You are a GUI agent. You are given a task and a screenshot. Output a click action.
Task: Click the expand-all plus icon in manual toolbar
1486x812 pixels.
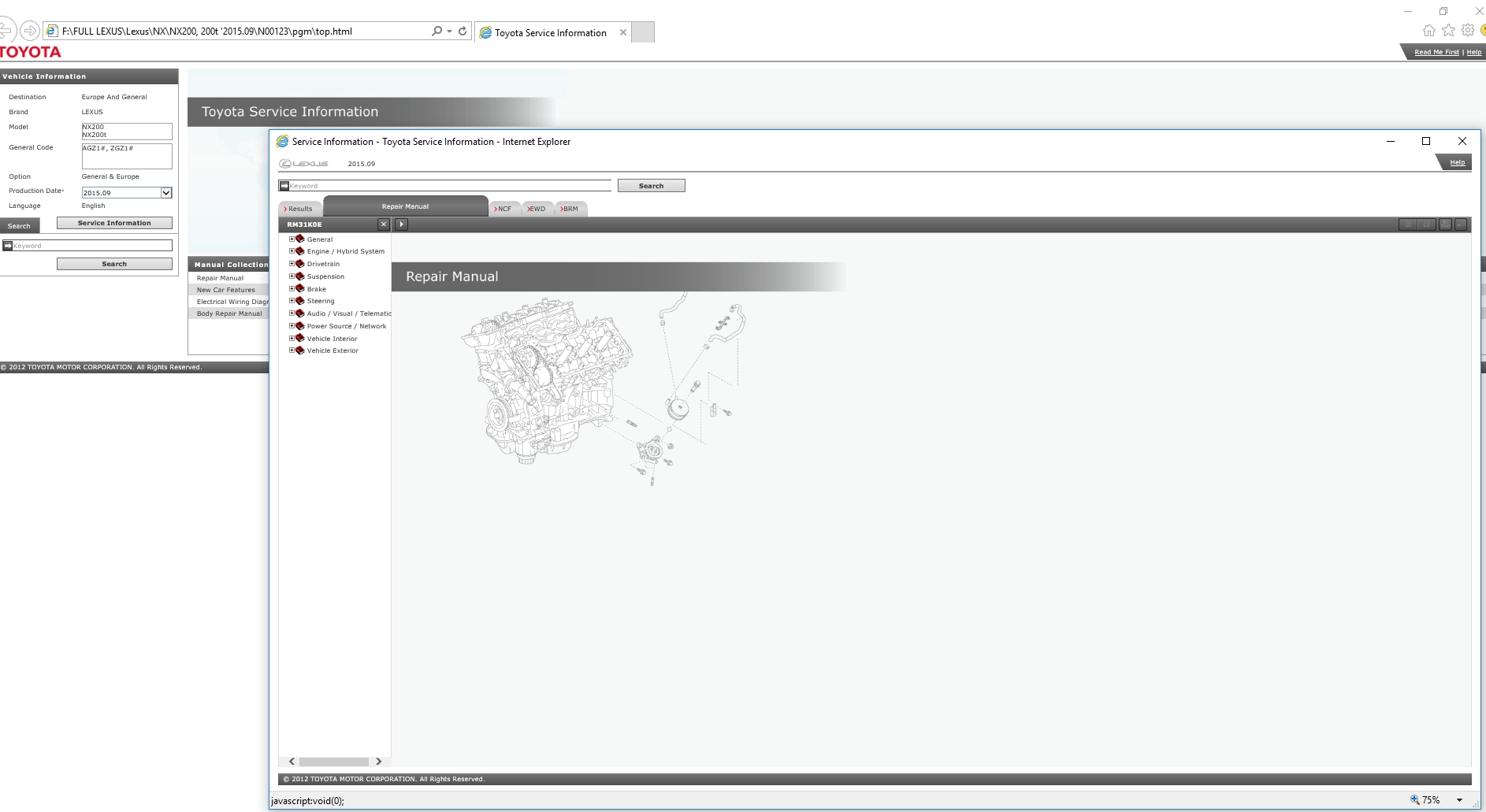(x=1408, y=224)
